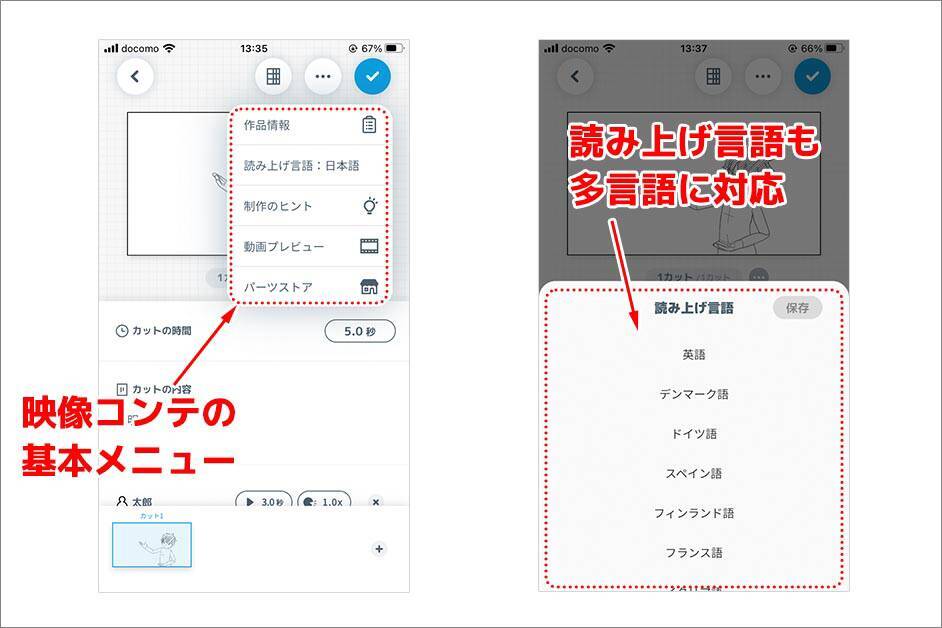Open 制作のヒント menu entry

pyautogui.click(x=310, y=206)
